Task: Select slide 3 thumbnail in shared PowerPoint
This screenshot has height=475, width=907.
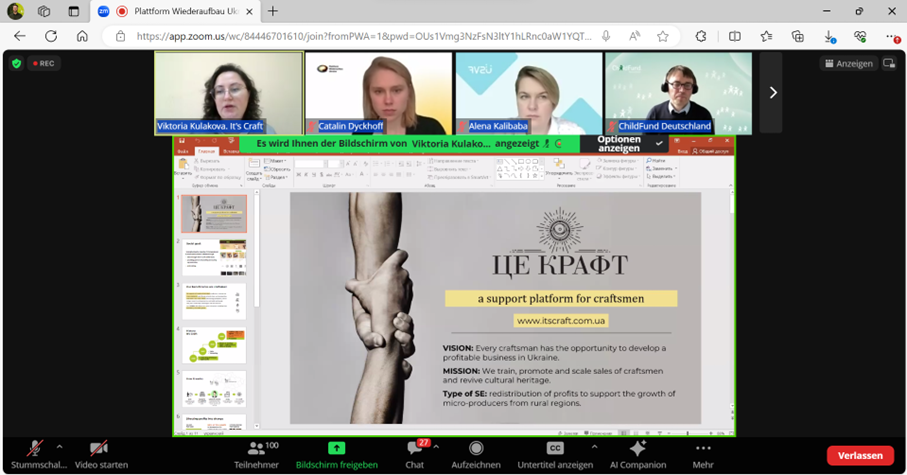Action: [214, 301]
